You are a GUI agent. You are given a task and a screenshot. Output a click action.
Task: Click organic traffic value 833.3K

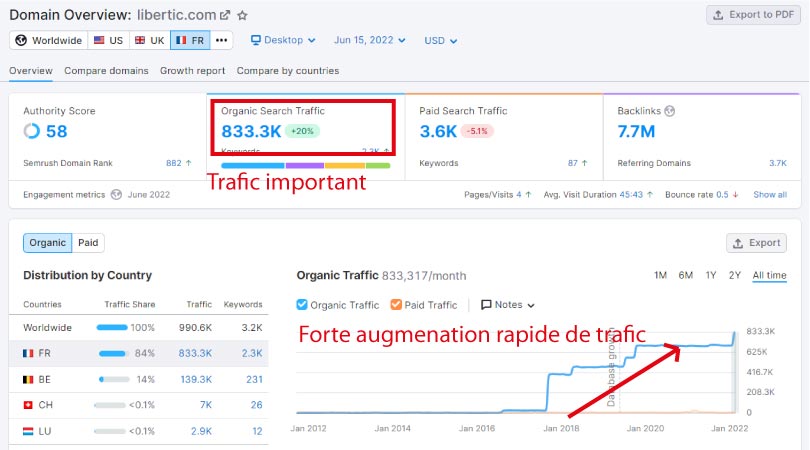click(x=251, y=132)
